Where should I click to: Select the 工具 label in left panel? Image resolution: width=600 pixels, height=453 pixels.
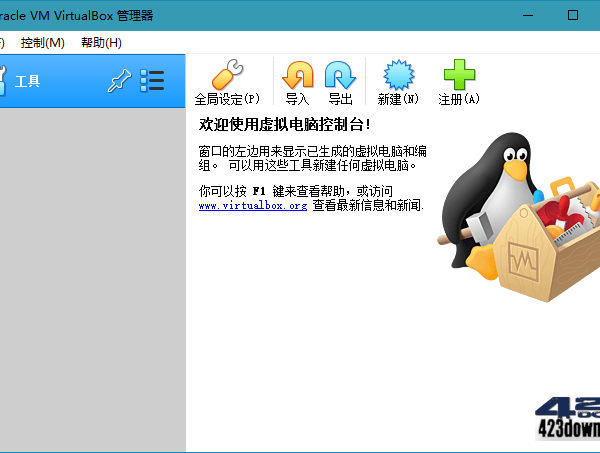(27, 82)
